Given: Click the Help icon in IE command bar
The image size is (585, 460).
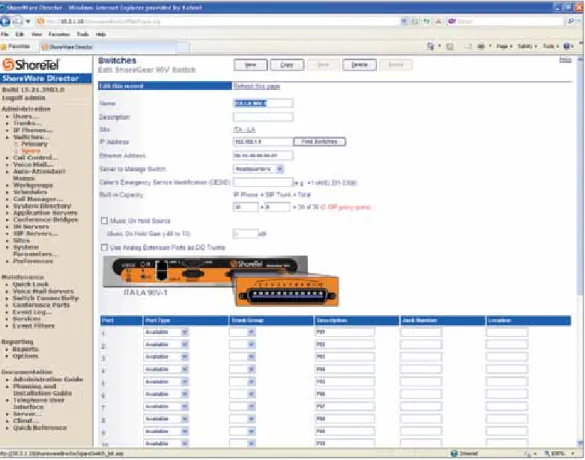Looking at the screenshot, I should (x=567, y=46).
